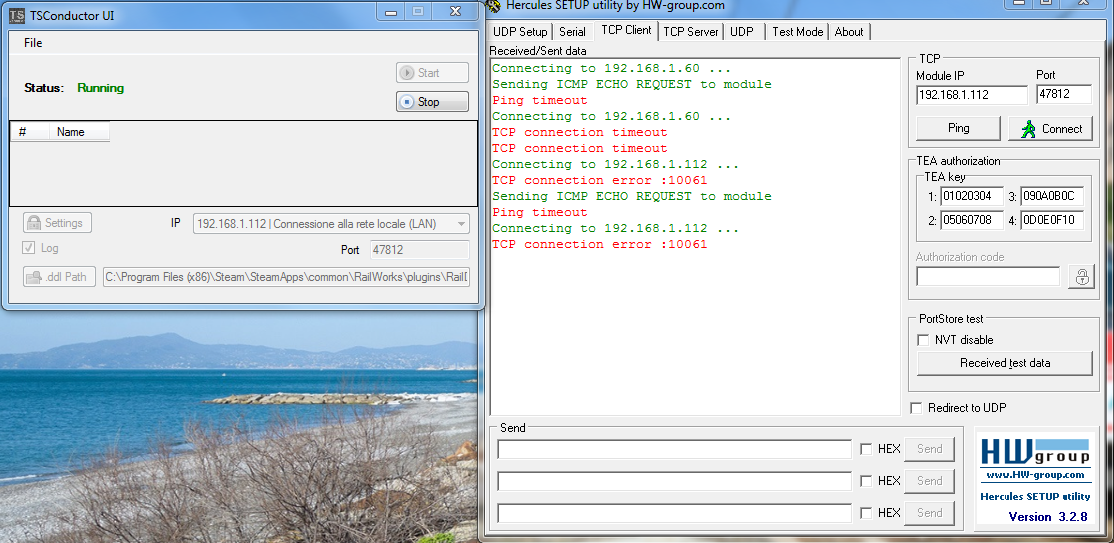This screenshot has height=543, width=1114.
Task: Click the Received test data button
Action: 1004,363
